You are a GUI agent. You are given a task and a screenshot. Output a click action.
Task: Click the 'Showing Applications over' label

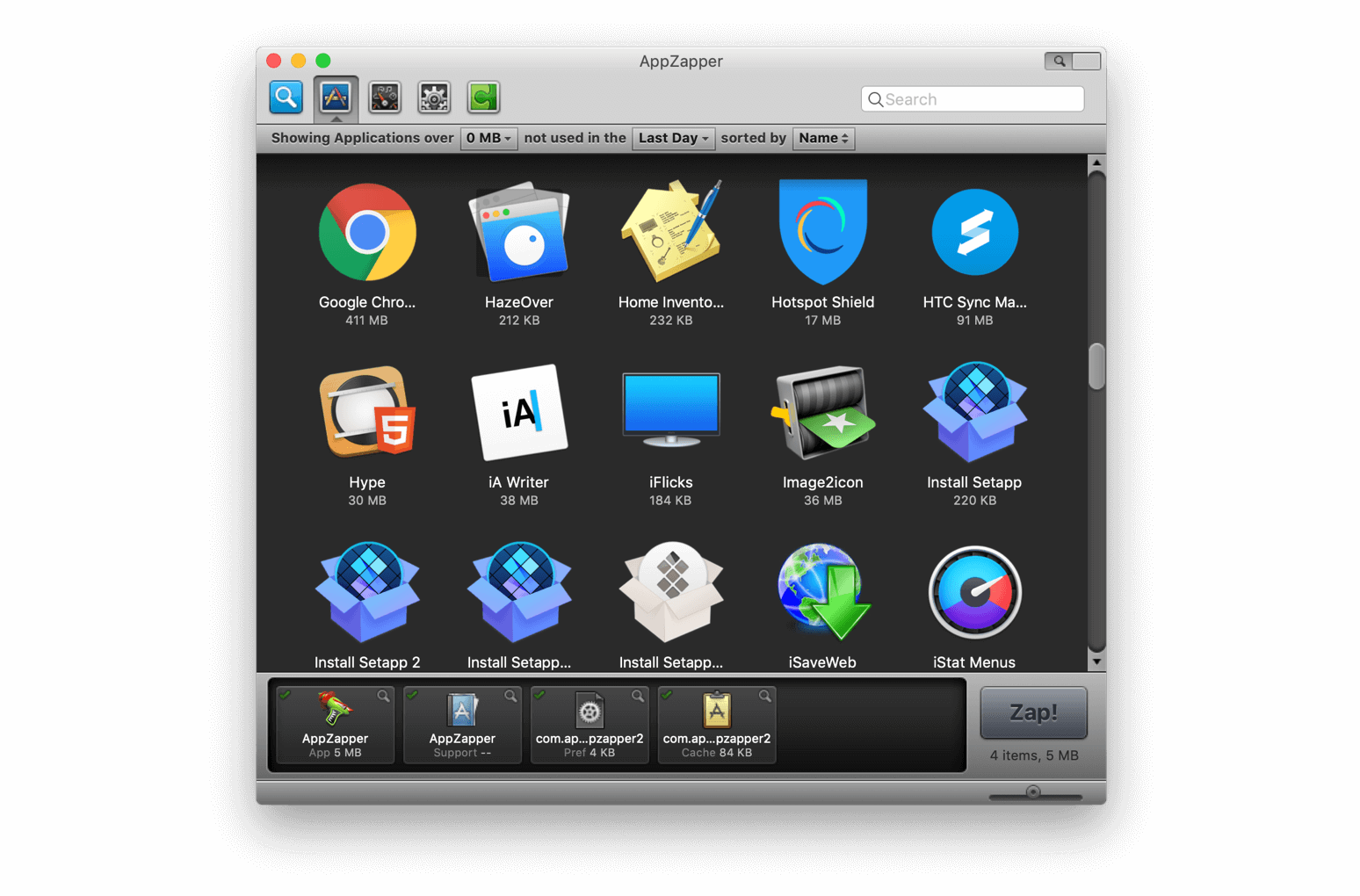coord(362,138)
